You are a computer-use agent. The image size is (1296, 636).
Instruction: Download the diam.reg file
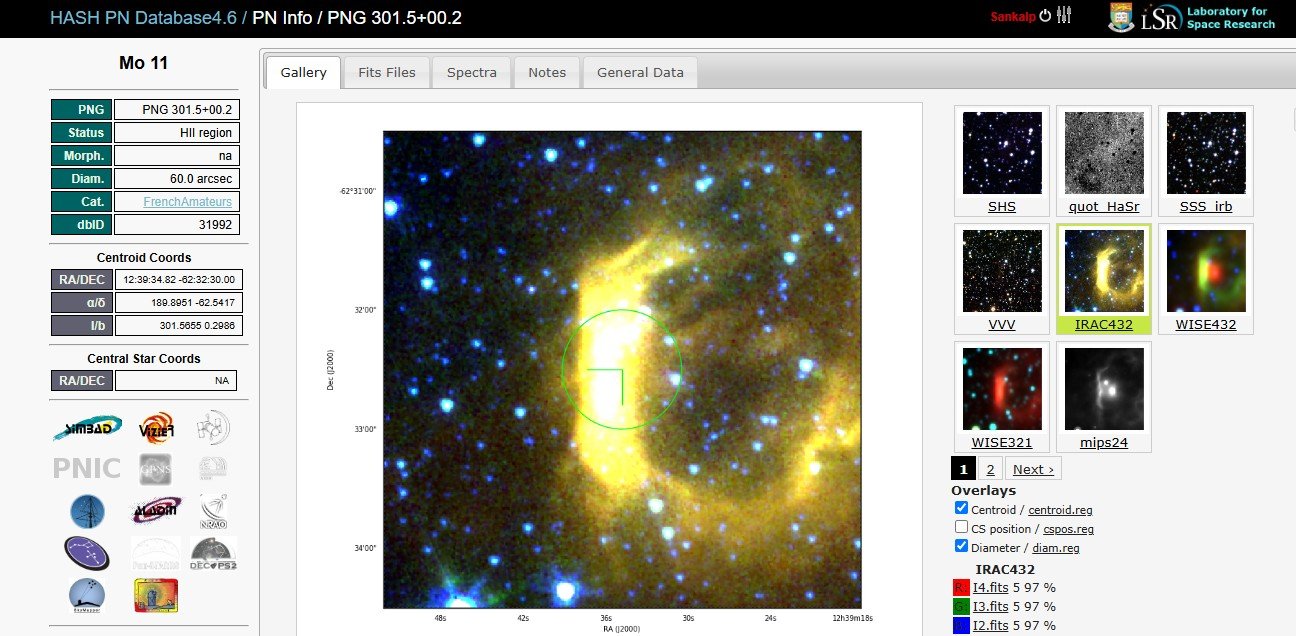(x=1054, y=548)
